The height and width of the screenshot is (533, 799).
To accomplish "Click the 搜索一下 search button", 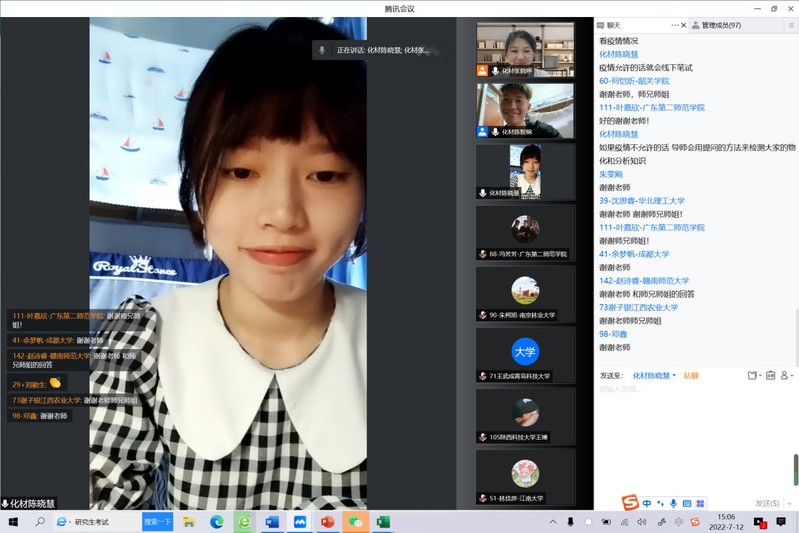I will (158, 522).
